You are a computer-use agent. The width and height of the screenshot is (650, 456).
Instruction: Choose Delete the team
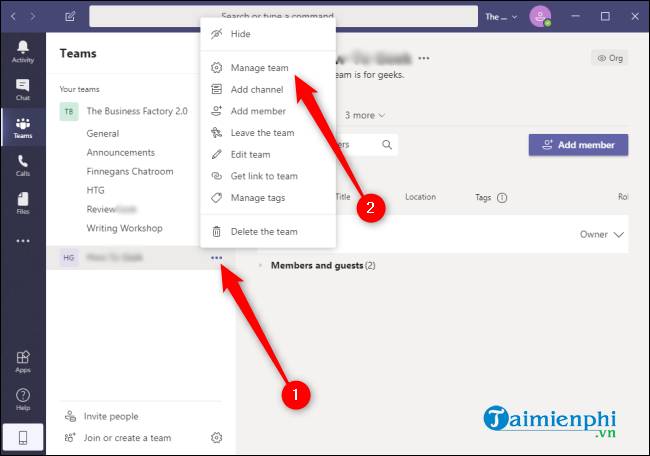[268, 231]
